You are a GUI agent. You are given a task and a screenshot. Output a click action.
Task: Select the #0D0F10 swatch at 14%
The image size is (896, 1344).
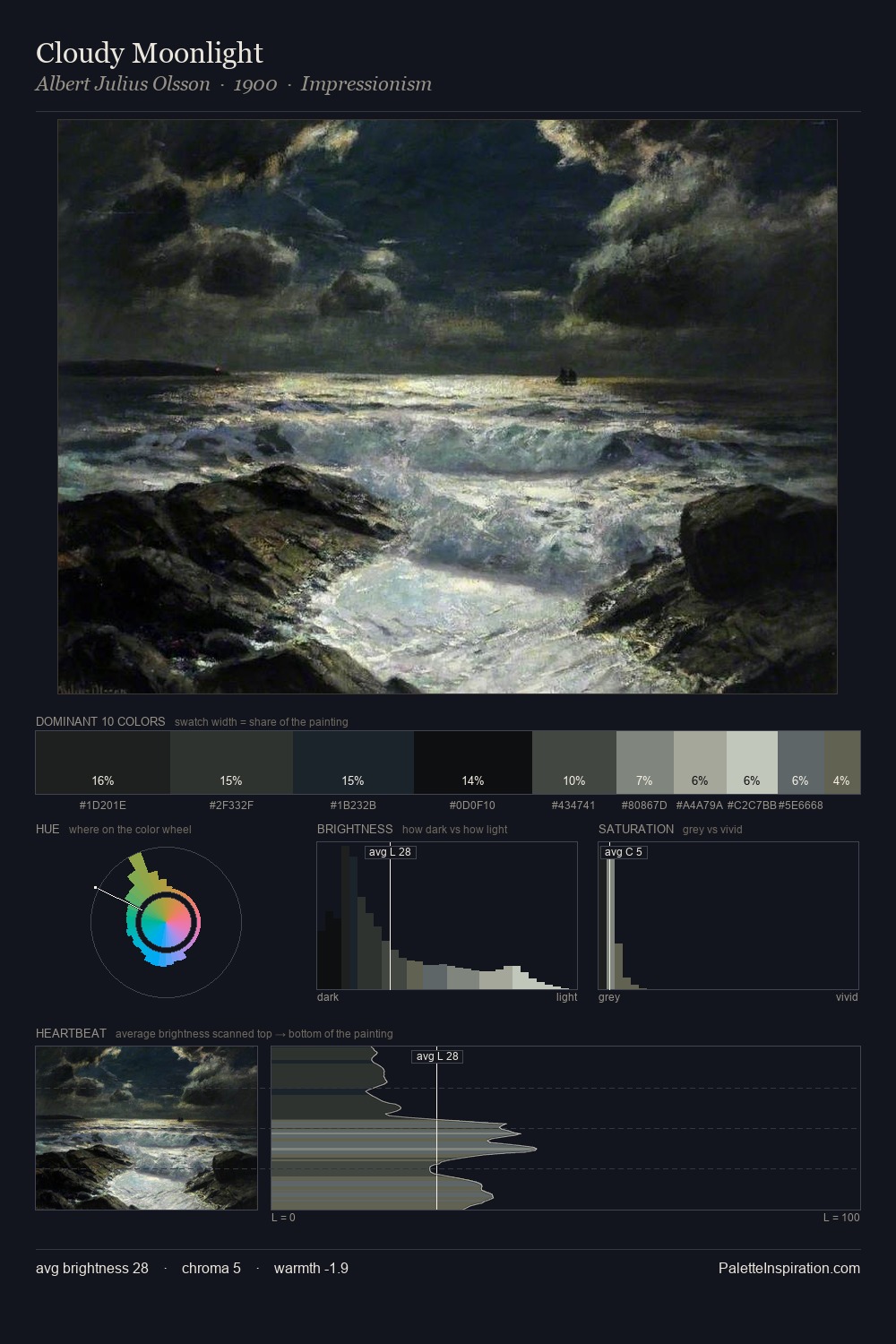[x=473, y=762]
